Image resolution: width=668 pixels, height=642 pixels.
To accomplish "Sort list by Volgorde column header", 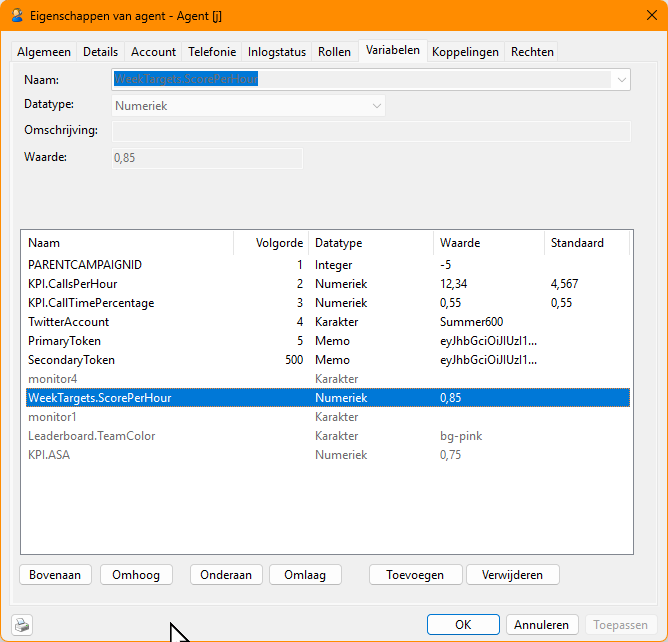I will pos(270,243).
